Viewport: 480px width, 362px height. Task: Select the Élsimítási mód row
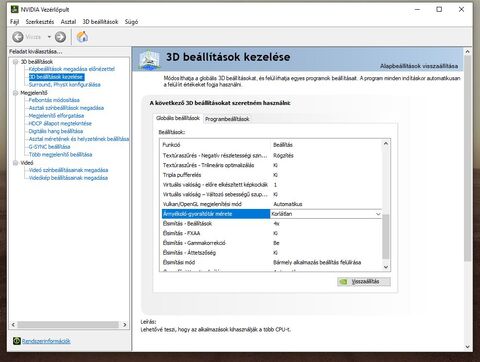point(271,262)
